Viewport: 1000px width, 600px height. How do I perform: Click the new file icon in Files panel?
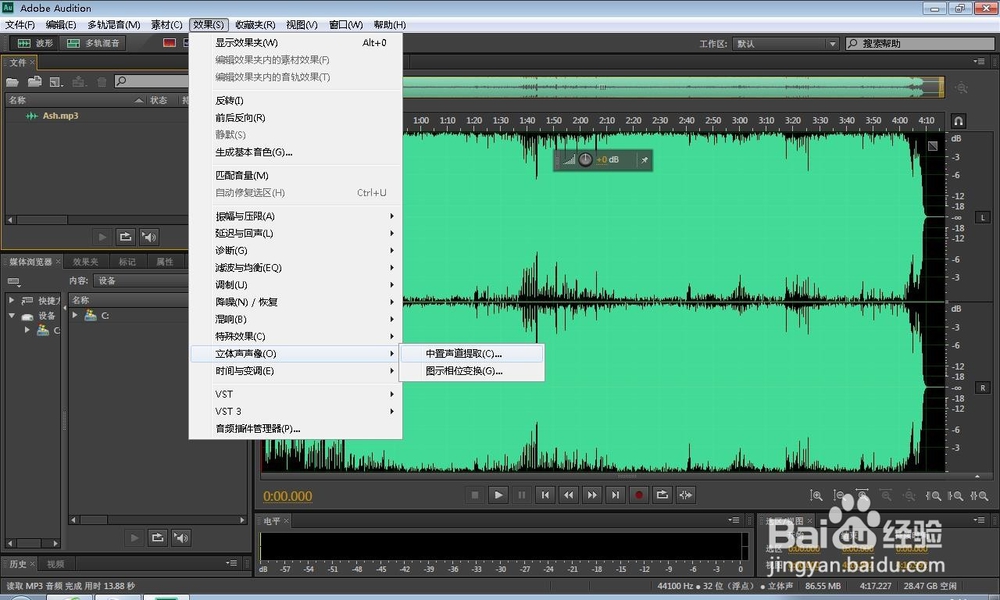point(56,82)
